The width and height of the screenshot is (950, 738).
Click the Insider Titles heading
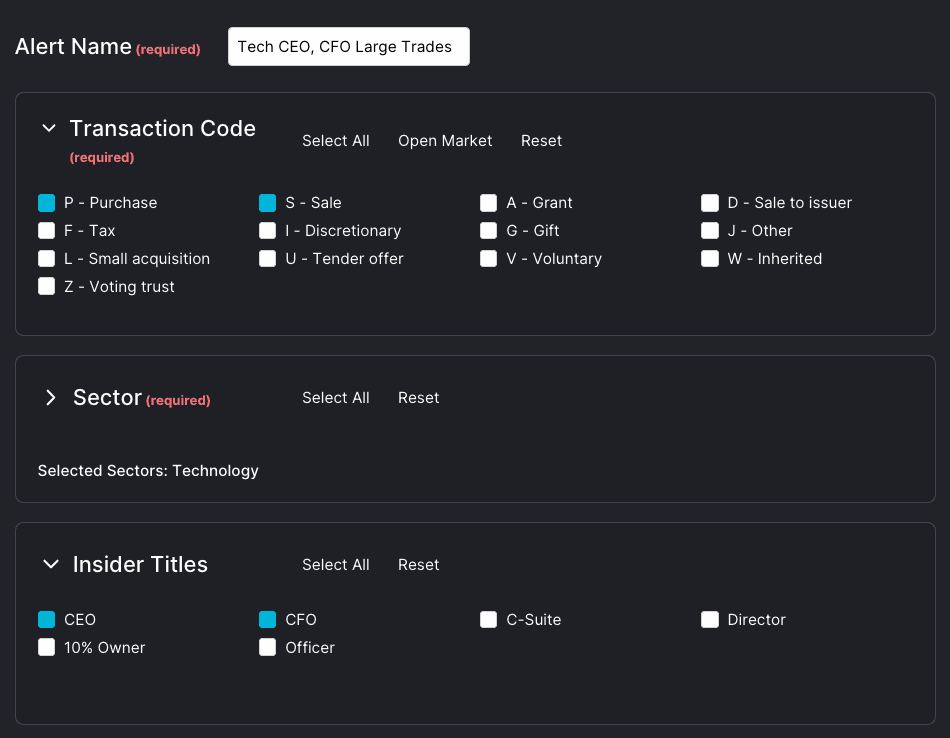pyautogui.click(x=140, y=565)
